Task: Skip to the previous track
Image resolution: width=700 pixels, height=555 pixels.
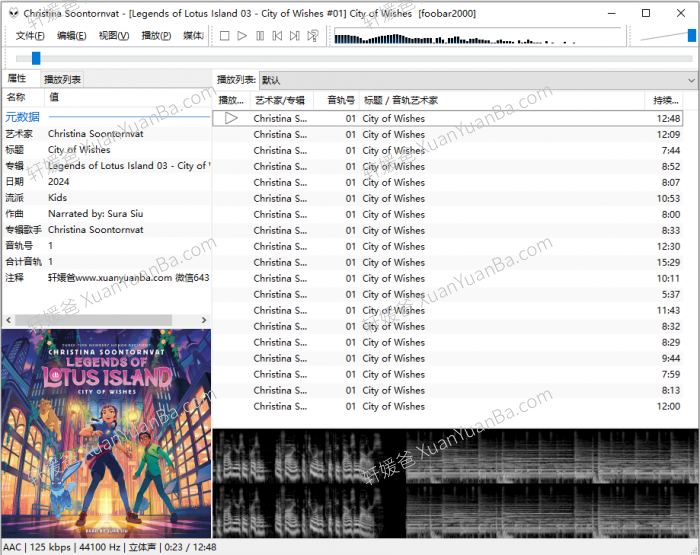Action: coord(277,36)
